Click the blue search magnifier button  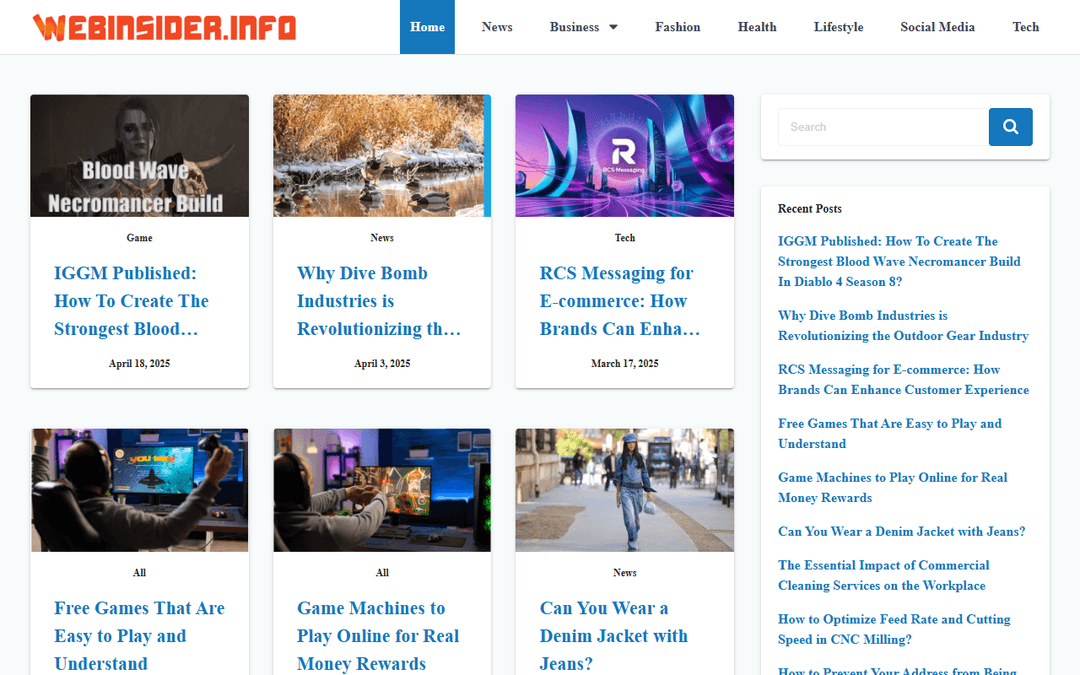coord(1010,127)
